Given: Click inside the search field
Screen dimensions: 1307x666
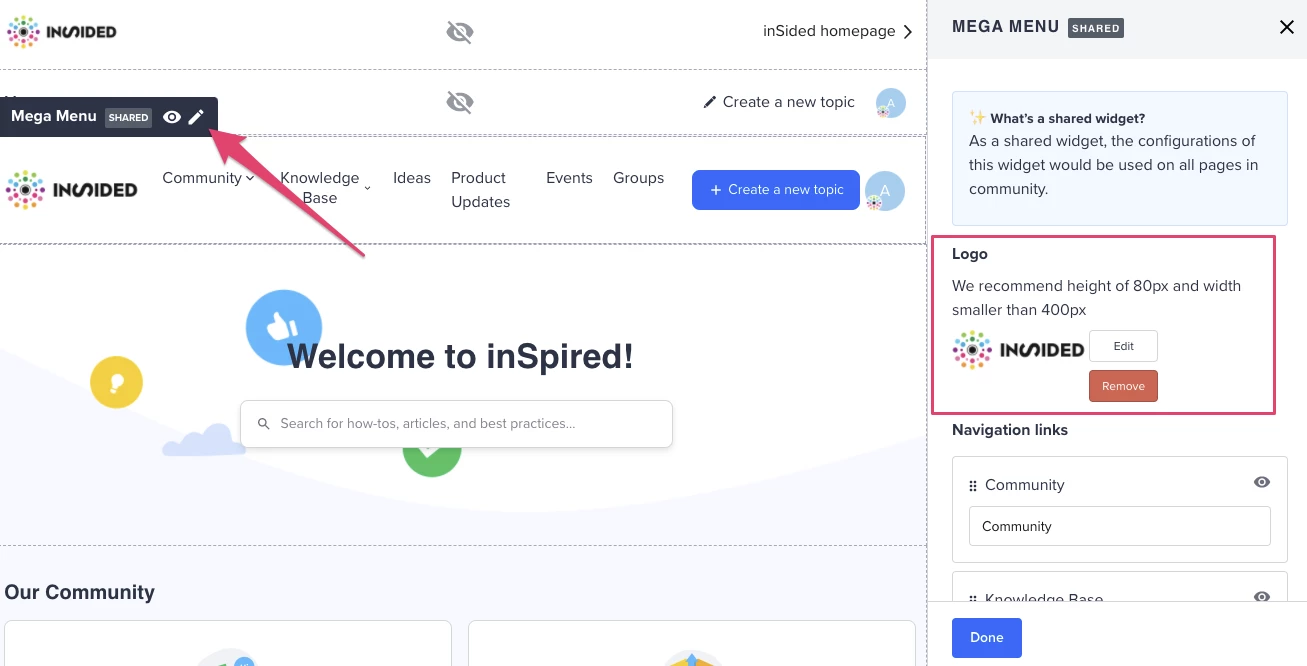Looking at the screenshot, I should 456,423.
